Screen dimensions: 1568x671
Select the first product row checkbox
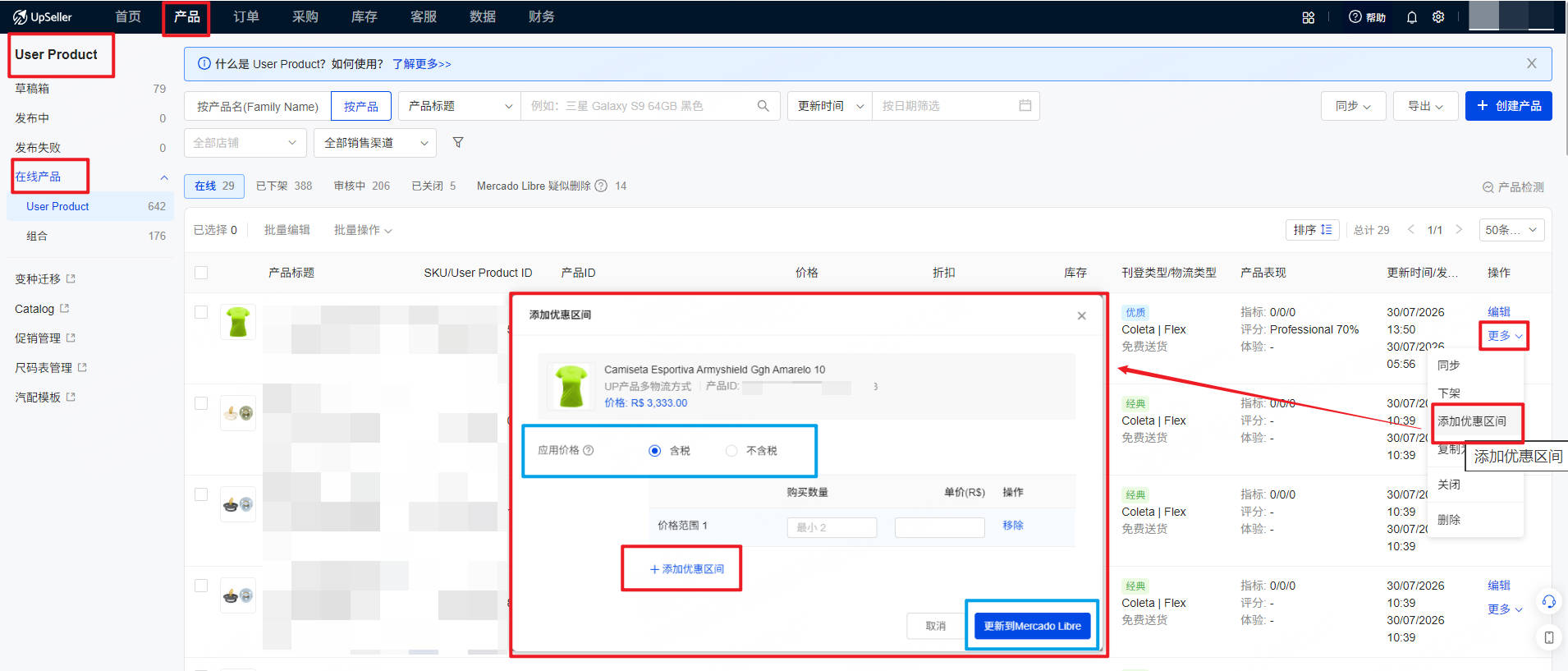point(201,312)
